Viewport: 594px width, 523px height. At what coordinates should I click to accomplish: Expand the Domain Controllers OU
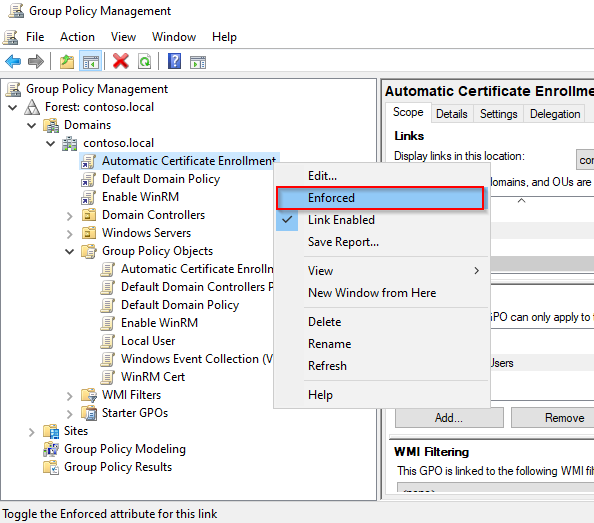pyautogui.click(x=69, y=216)
